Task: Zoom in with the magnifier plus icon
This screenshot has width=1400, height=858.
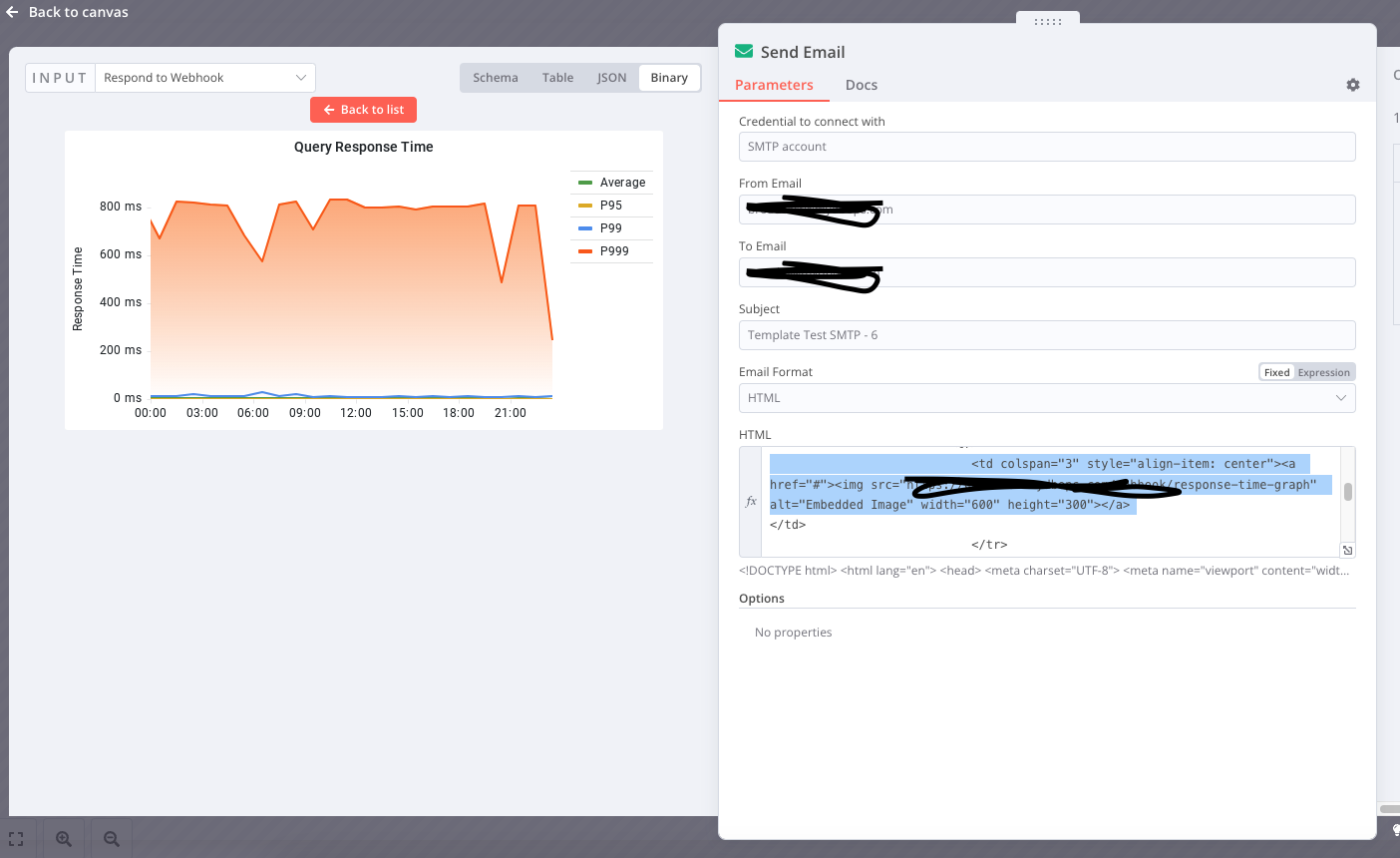Action: [64, 839]
